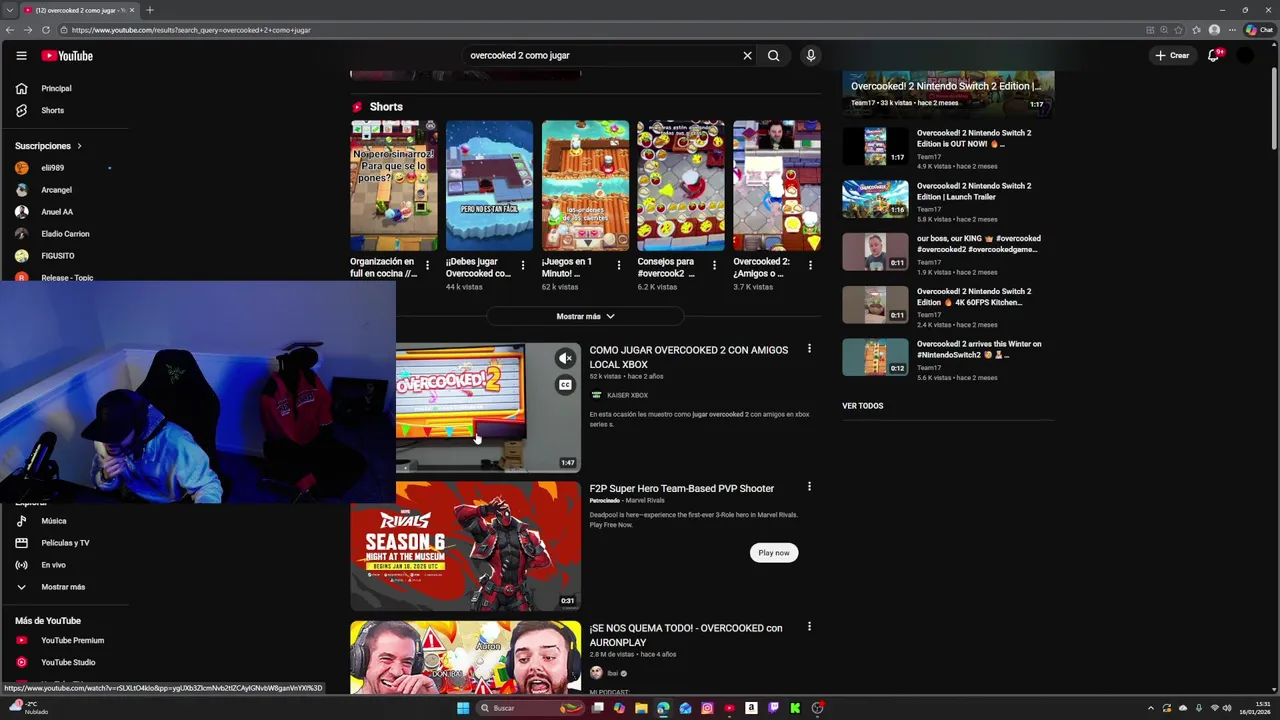The height and width of the screenshot is (720, 1280).
Task: Open the KAISER XBOX channel
Action: 627,395
